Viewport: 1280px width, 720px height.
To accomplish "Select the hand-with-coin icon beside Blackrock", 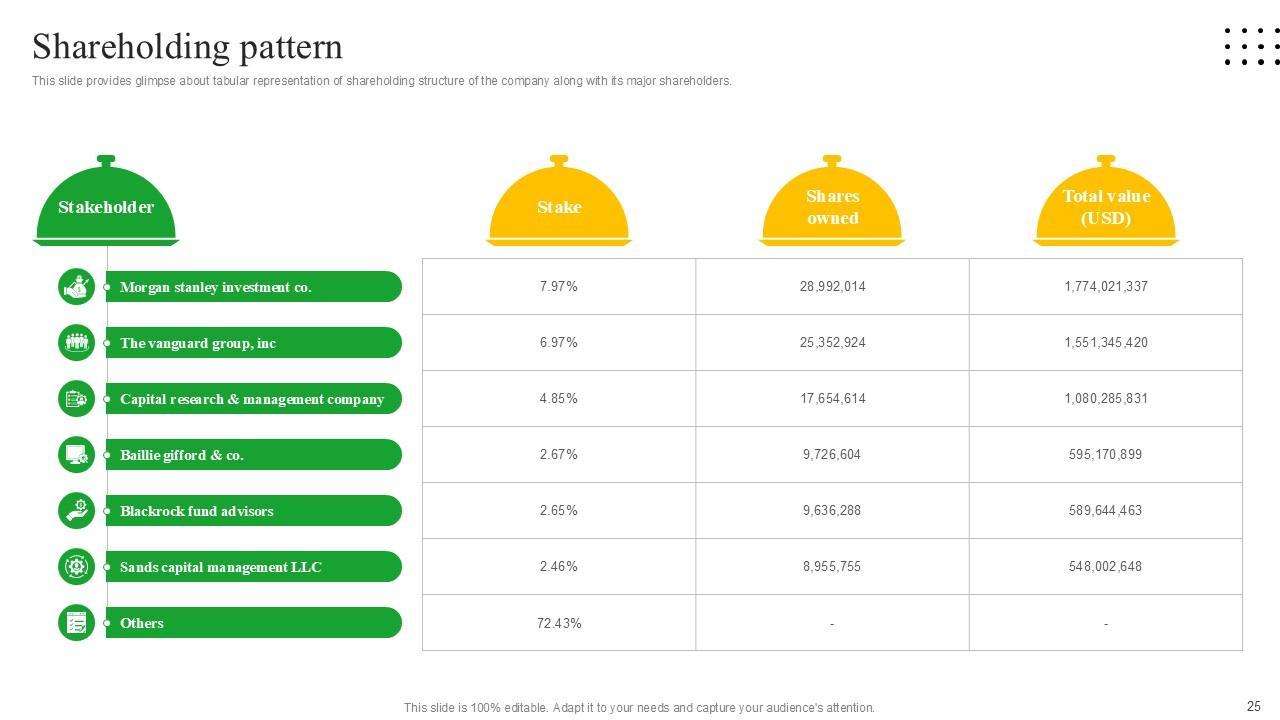I will point(76,511).
